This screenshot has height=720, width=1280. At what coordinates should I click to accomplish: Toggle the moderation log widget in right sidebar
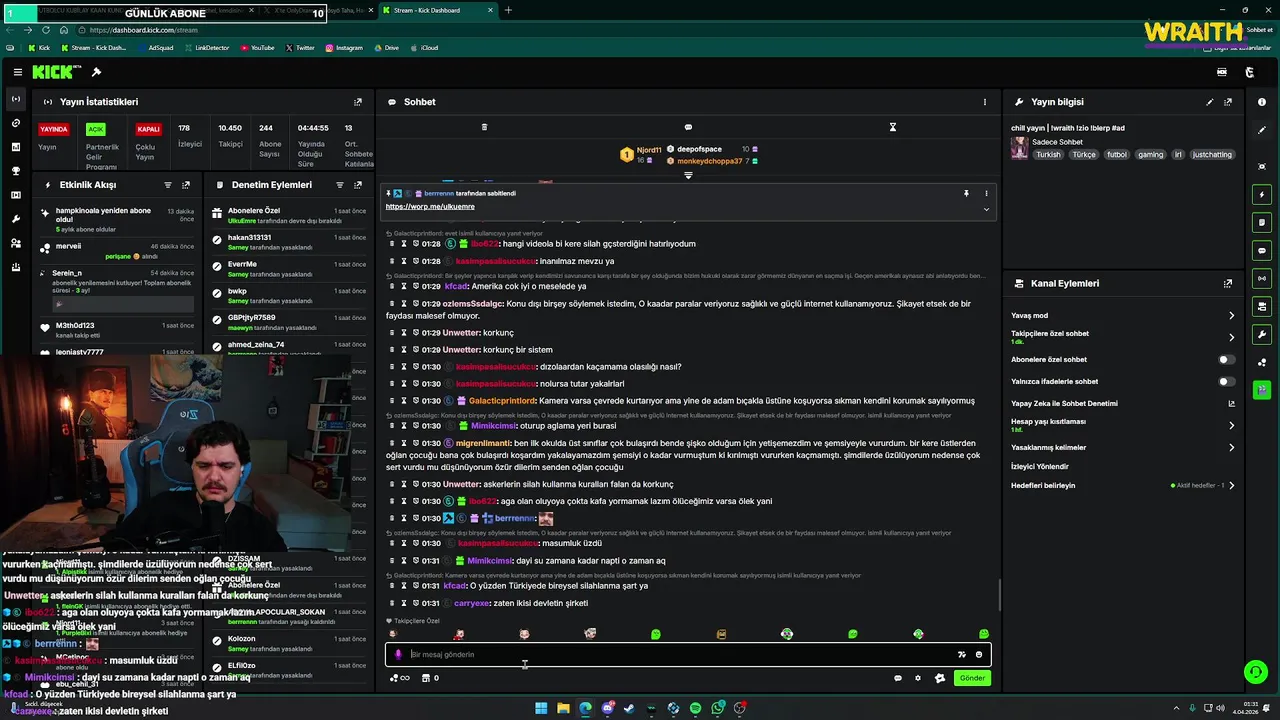pos(1262,222)
